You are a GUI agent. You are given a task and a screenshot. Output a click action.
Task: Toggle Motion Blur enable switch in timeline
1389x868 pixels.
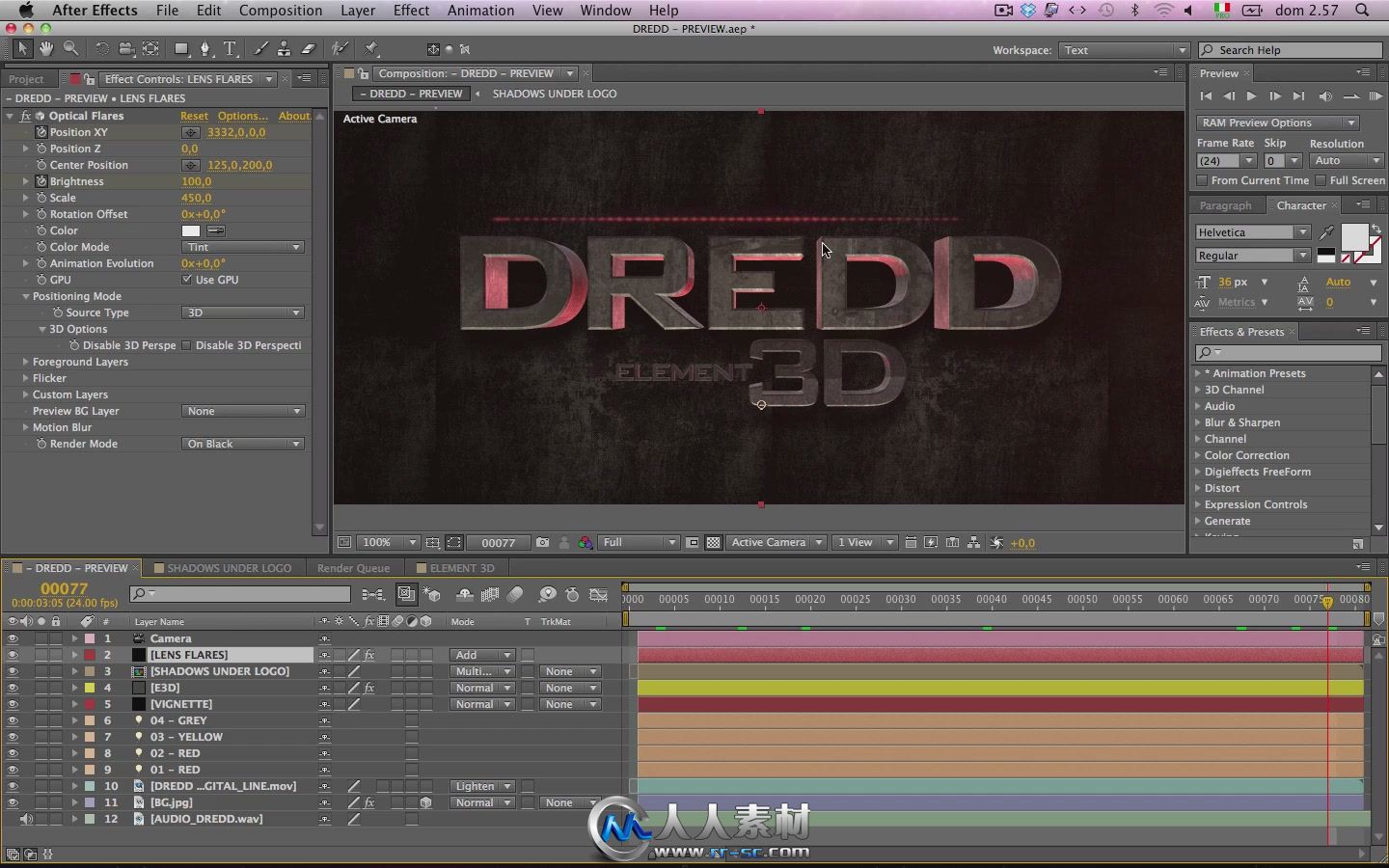coord(515,594)
